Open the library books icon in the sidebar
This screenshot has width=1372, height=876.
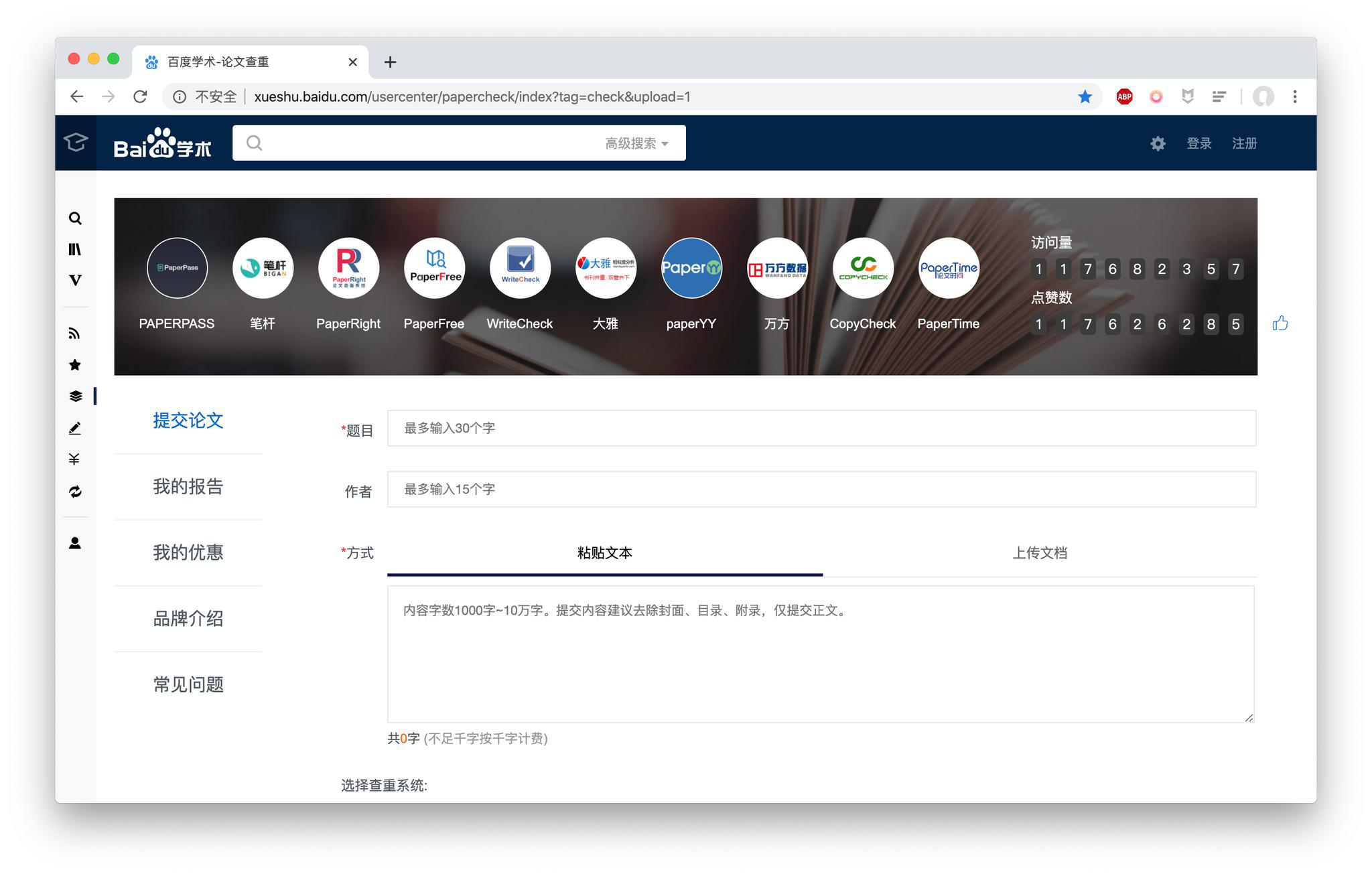[75, 249]
